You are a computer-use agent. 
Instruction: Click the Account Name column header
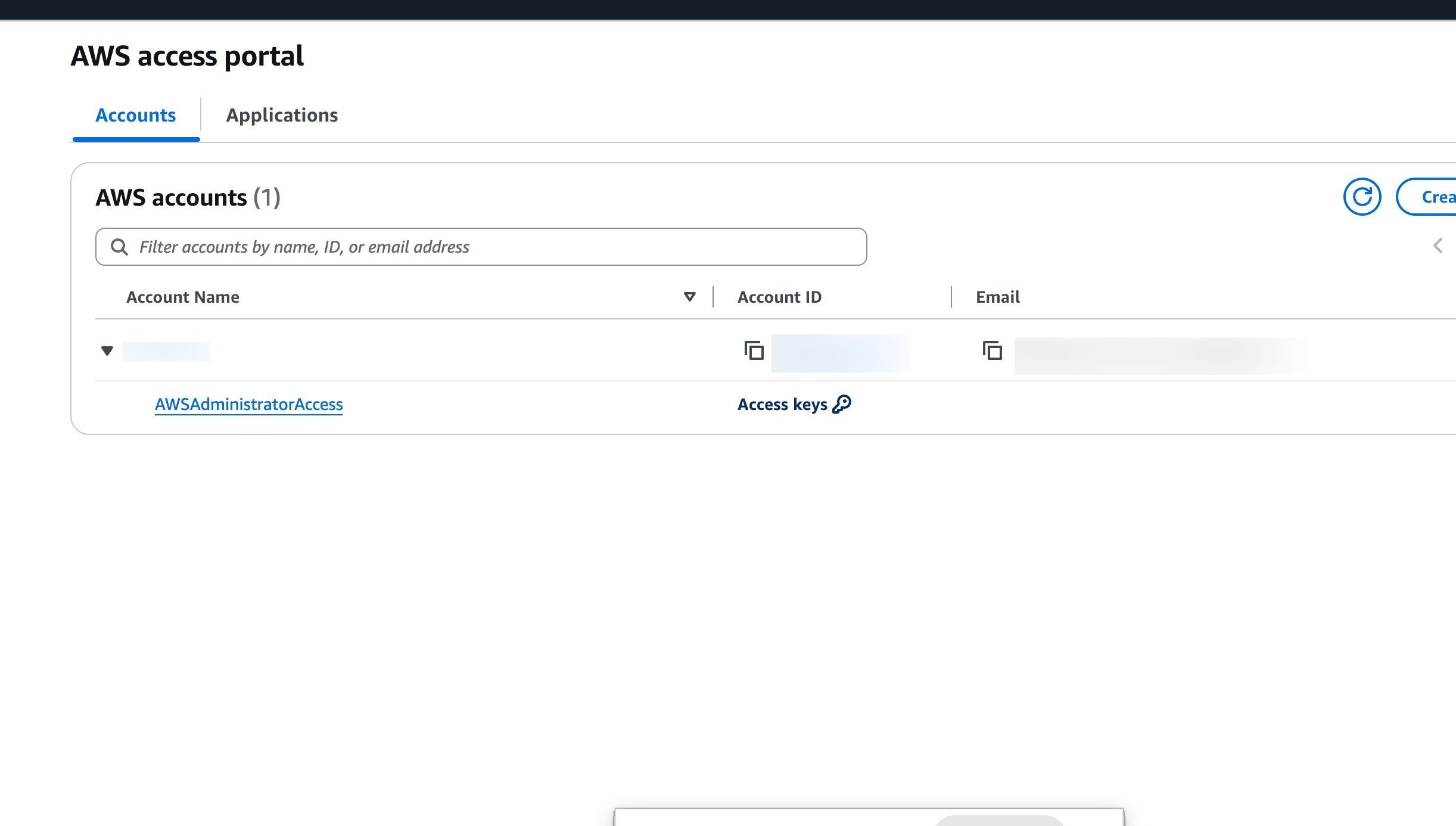(183, 297)
